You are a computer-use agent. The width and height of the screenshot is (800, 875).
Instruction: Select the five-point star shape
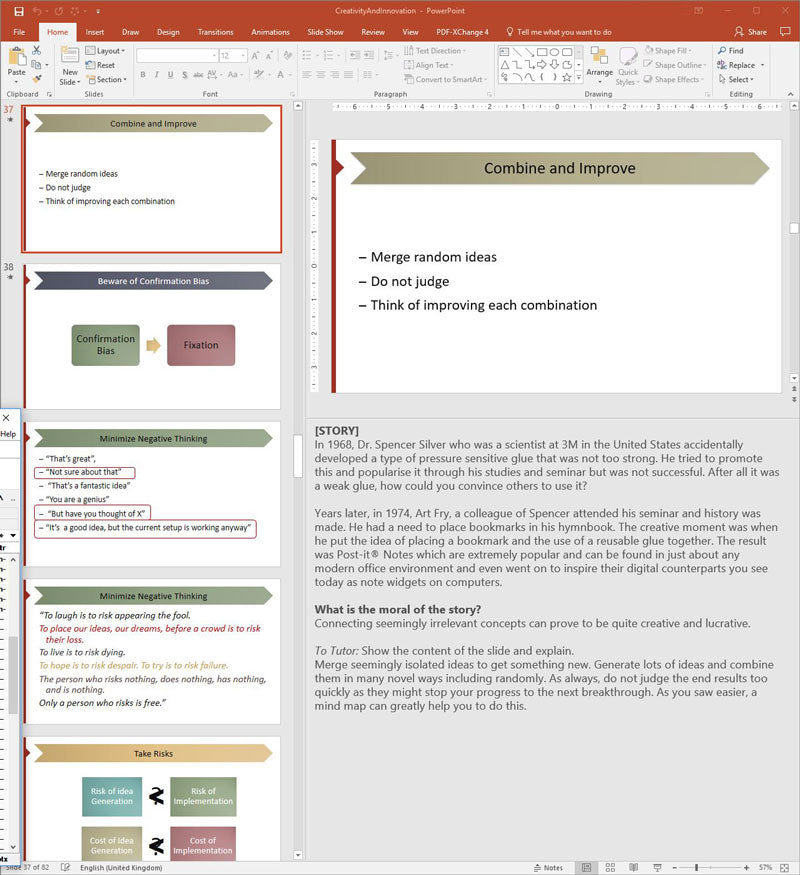tap(567, 78)
